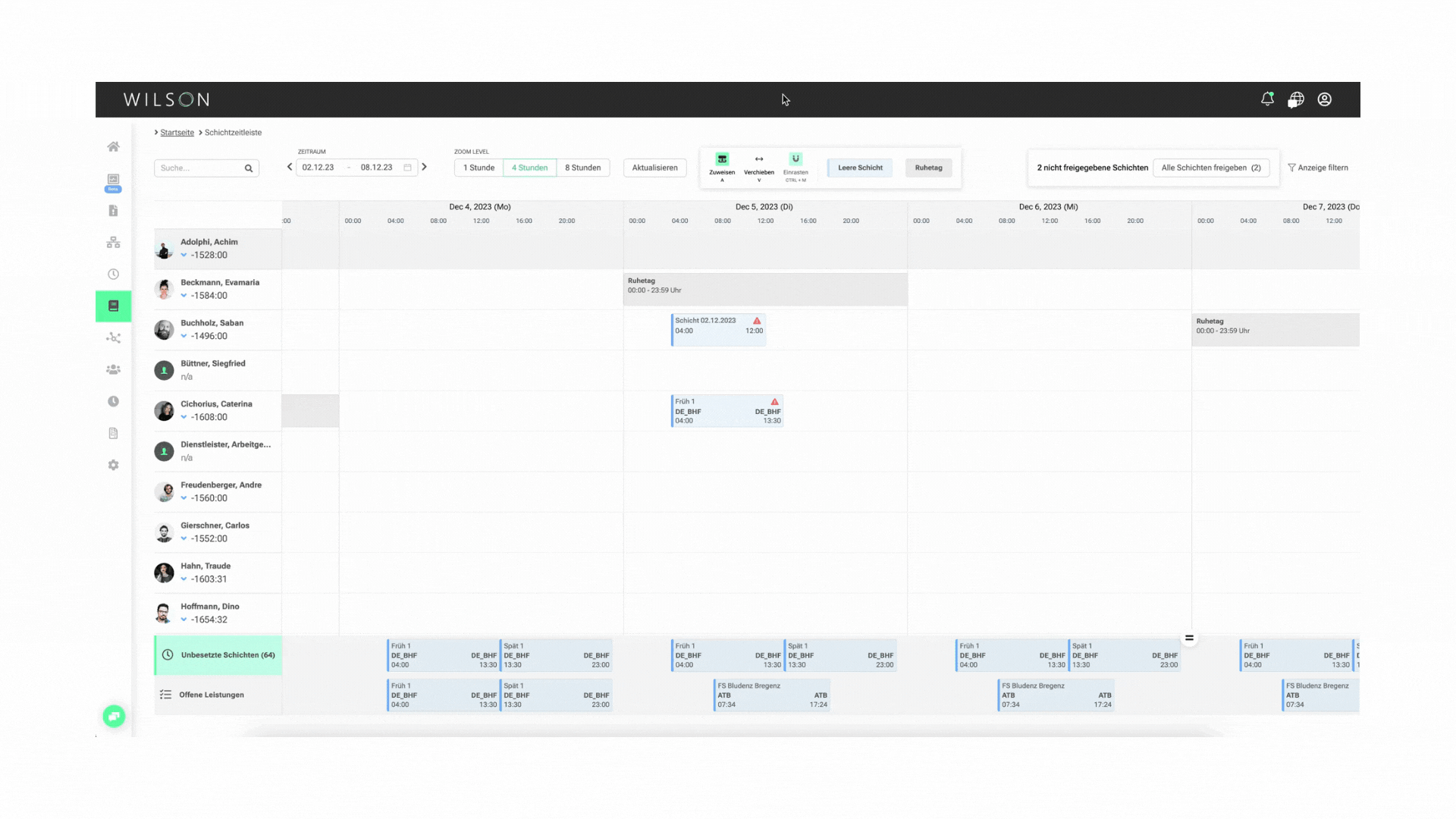This screenshot has width=1456, height=819.
Task: Open the network nodes sidebar icon
Action: click(113, 338)
